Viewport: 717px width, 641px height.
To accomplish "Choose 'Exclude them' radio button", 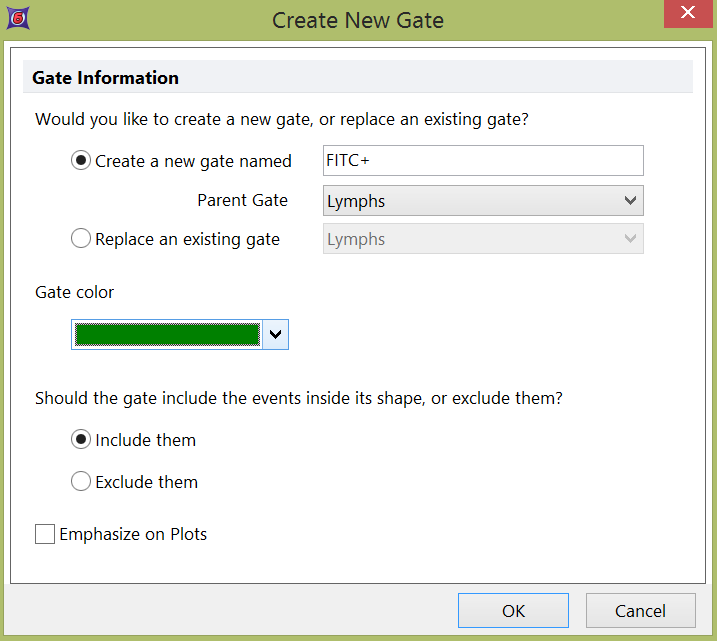I will click(x=81, y=482).
